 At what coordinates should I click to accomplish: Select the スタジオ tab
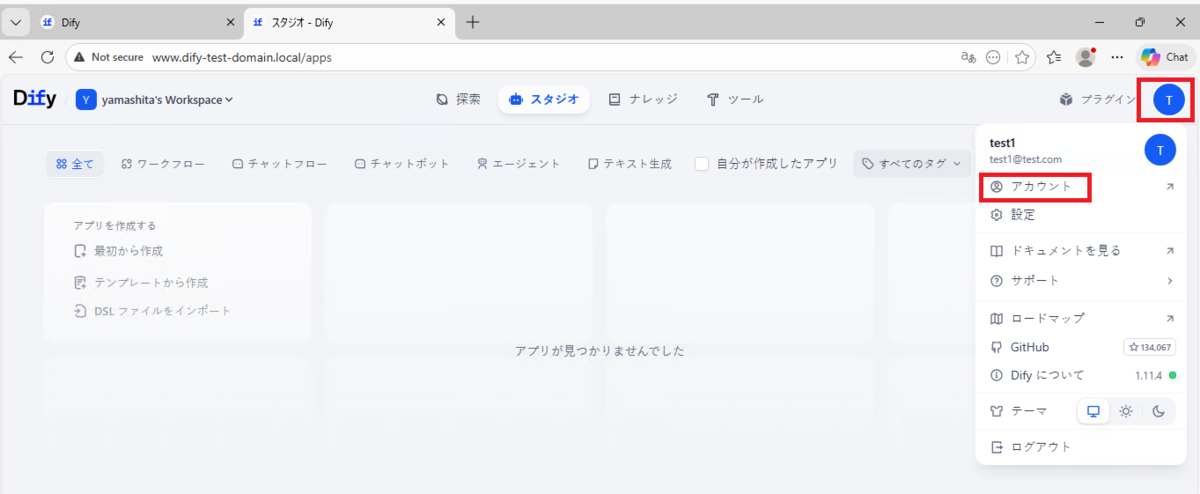pyautogui.click(x=544, y=99)
